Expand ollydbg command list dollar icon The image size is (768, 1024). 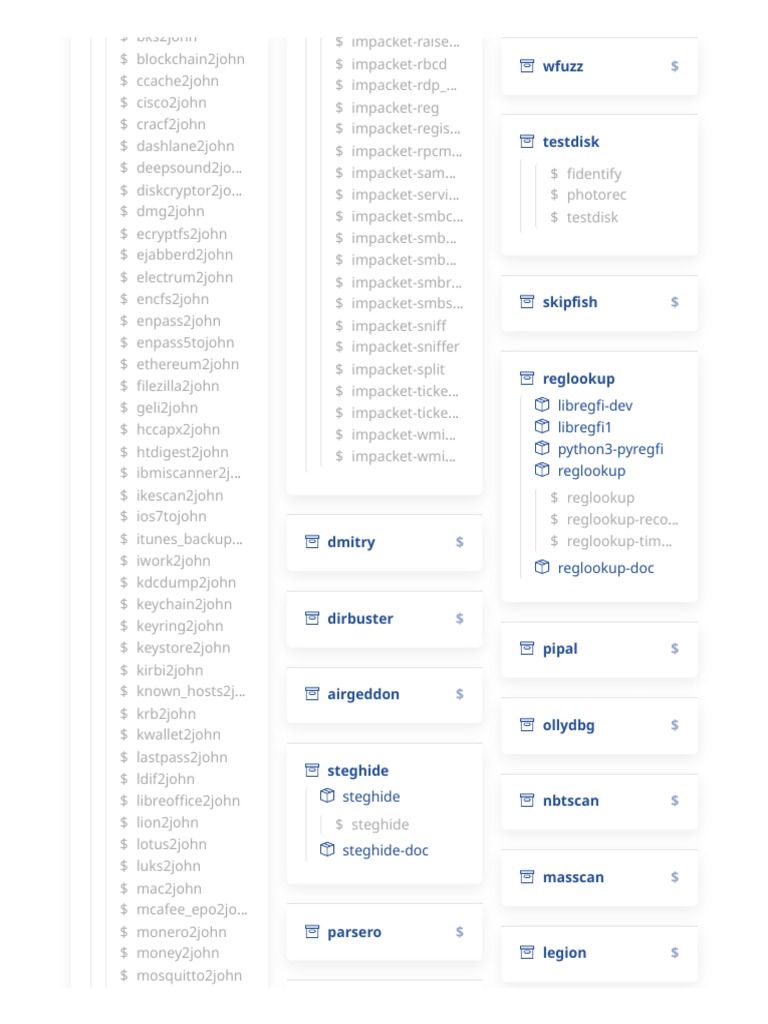(675, 725)
